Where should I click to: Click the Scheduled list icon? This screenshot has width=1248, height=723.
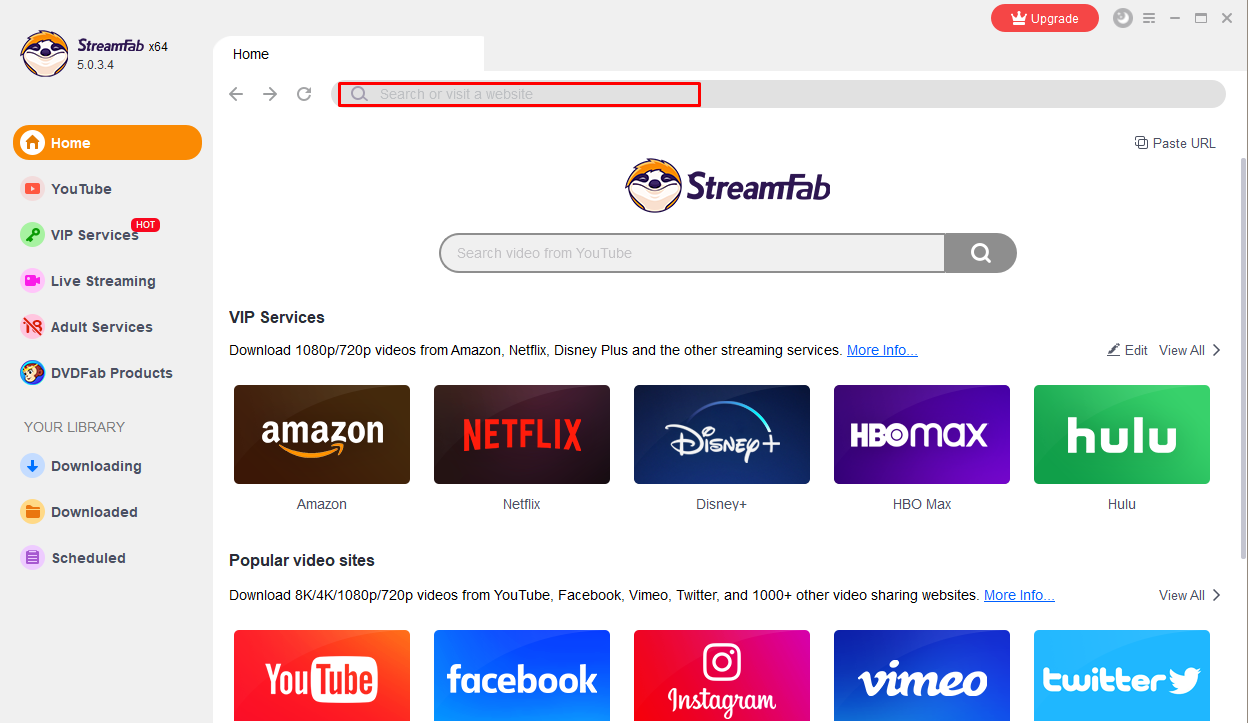pyautogui.click(x=33, y=558)
